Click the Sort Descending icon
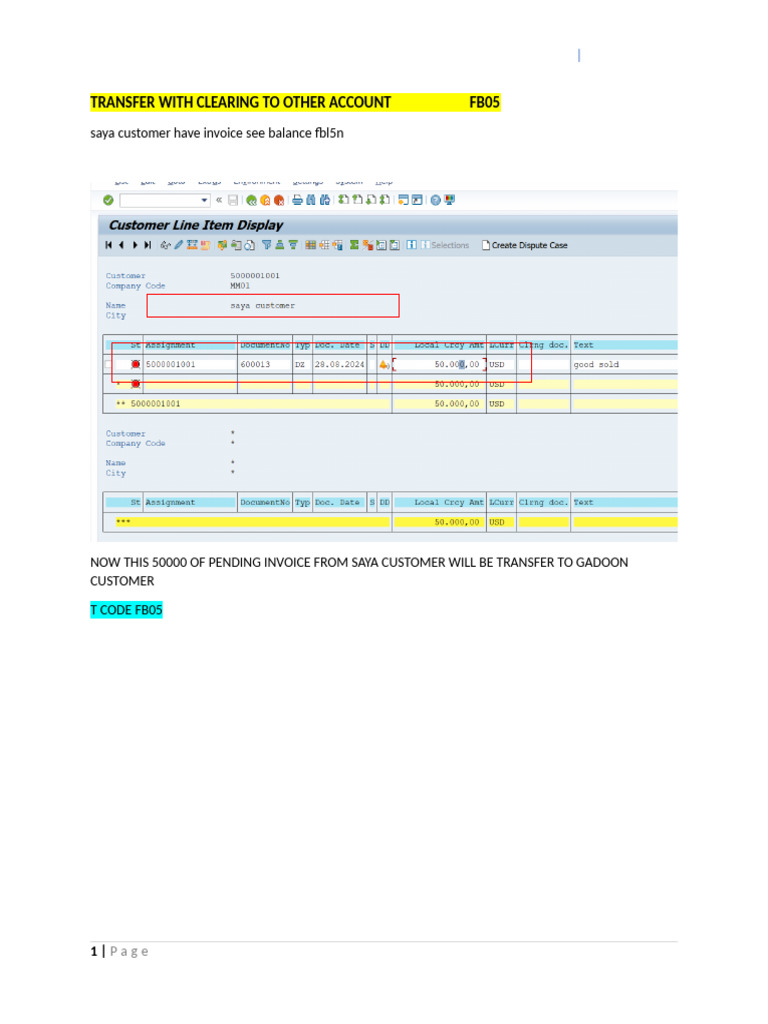The image size is (768, 1024). (293, 245)
